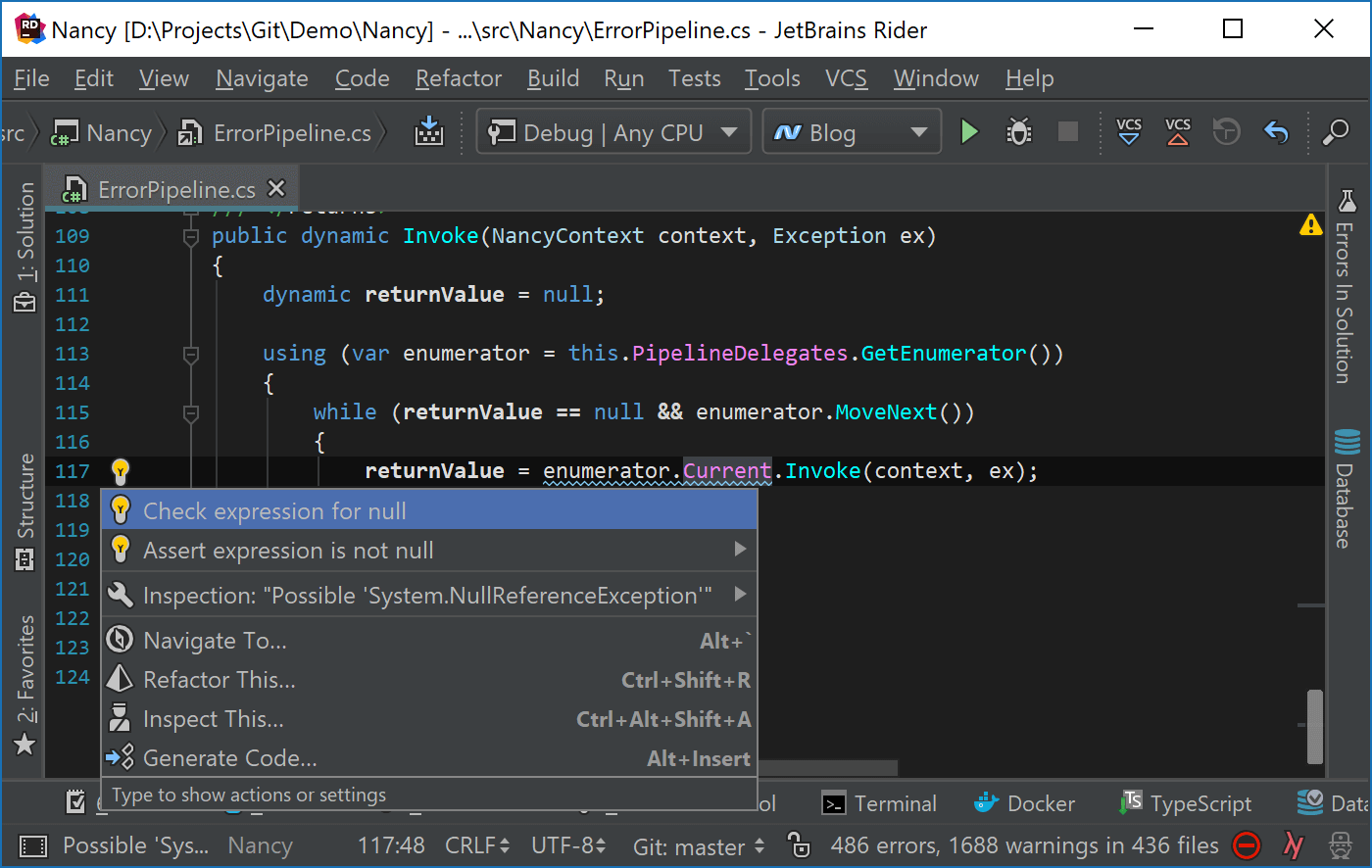
Task: Click VCS Update Project icon
Action: click(1129, 131)
